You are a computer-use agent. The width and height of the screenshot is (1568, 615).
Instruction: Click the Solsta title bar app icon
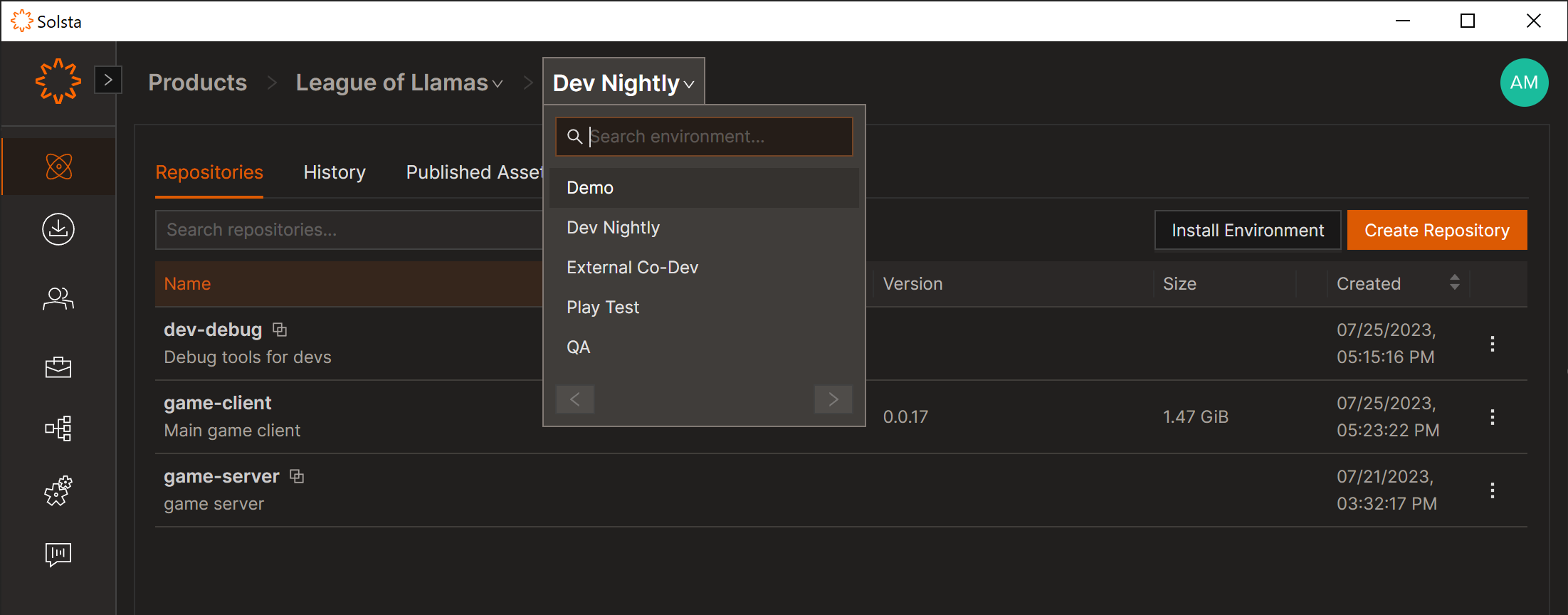click(22, 21)
